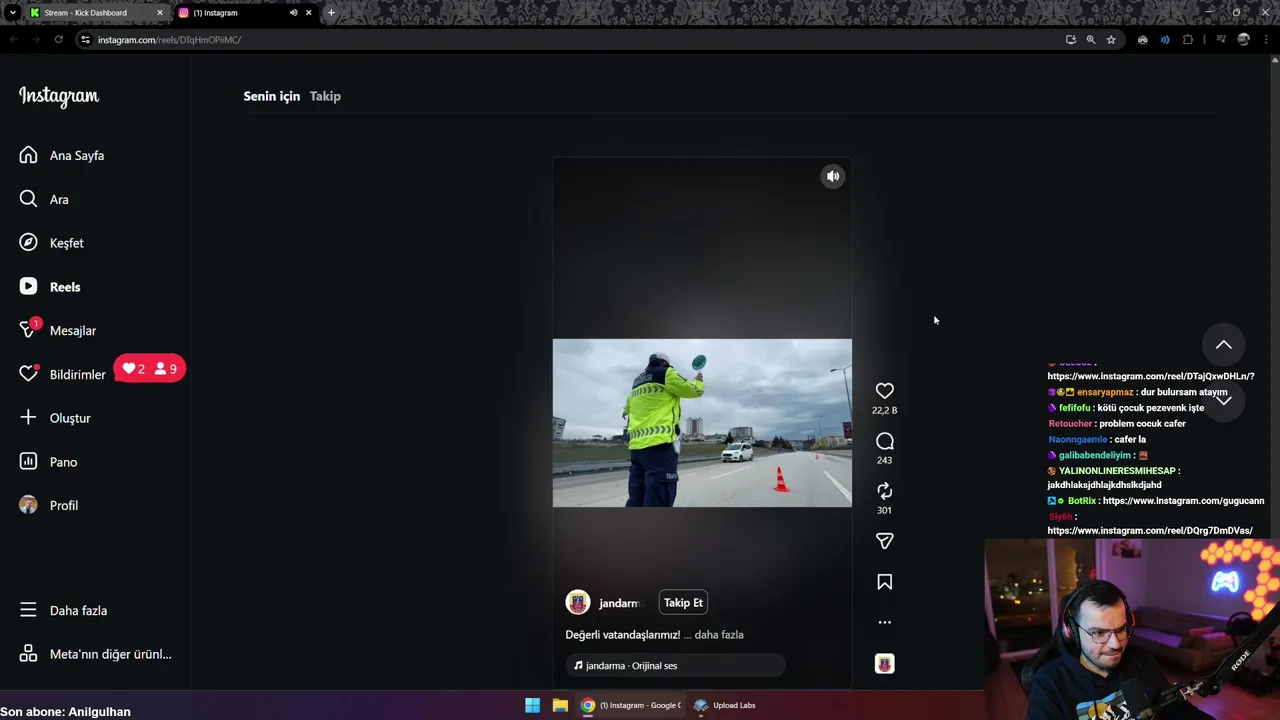Open Upload Labs from taskbar
Viewport: 1280px width, 720px height.
point(725,705)
